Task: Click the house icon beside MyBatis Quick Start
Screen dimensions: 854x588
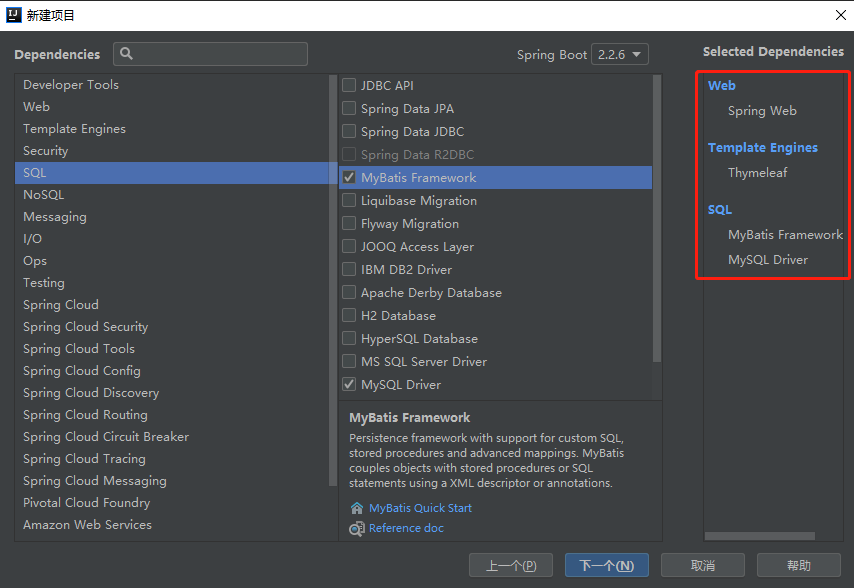Action: pyautogui.click(x=357, y=507)
